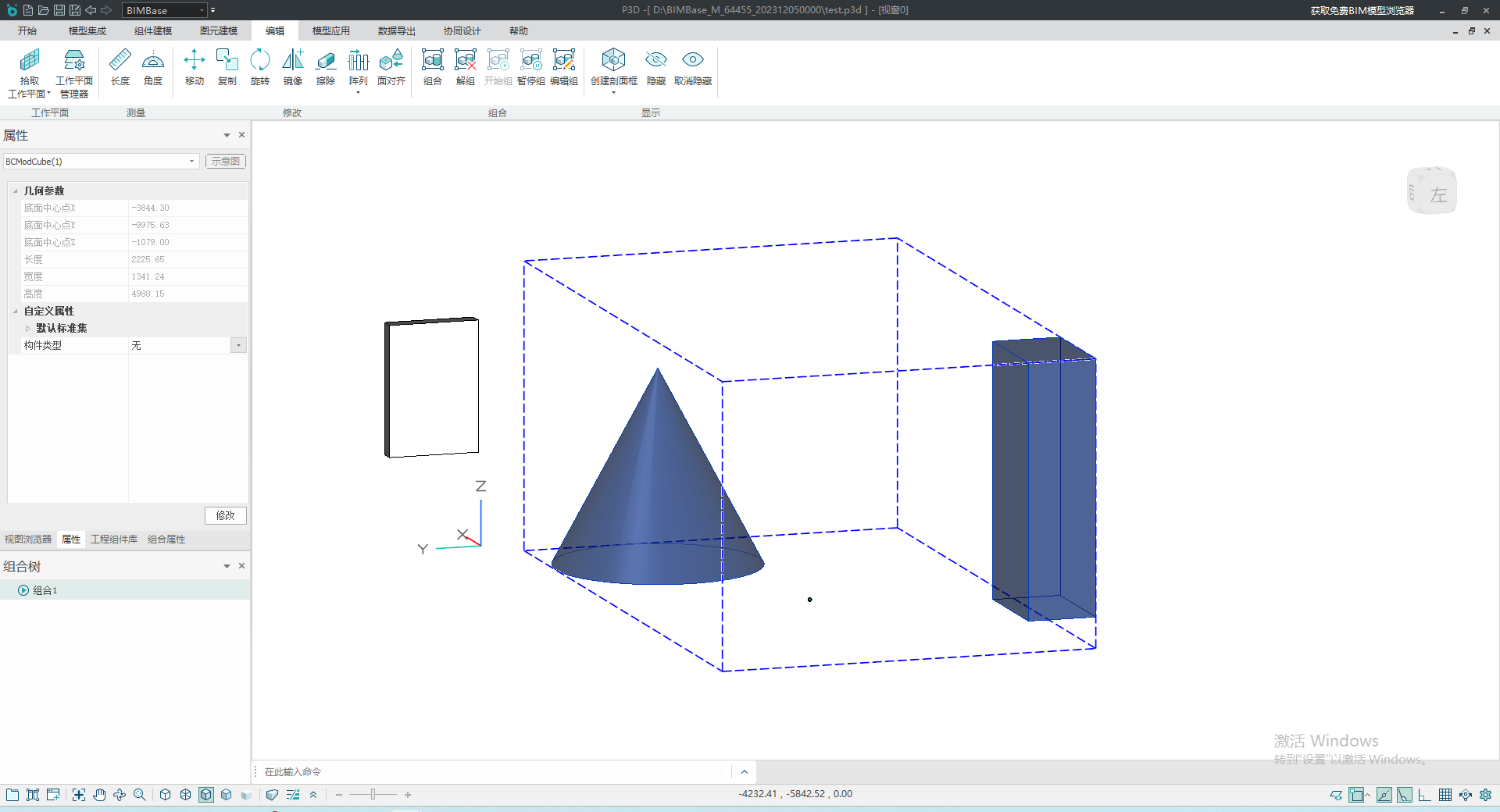Toggle the grid display in status bar

coord(1445,795)
